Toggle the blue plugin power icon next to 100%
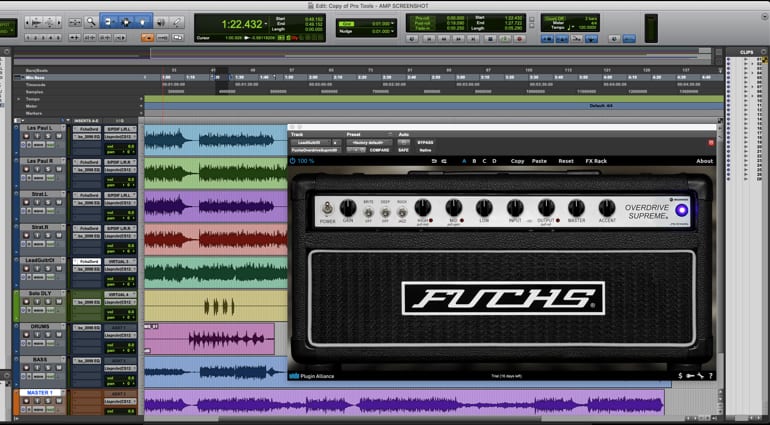Viewport: 770px width, 425px height. pos(293,161)
